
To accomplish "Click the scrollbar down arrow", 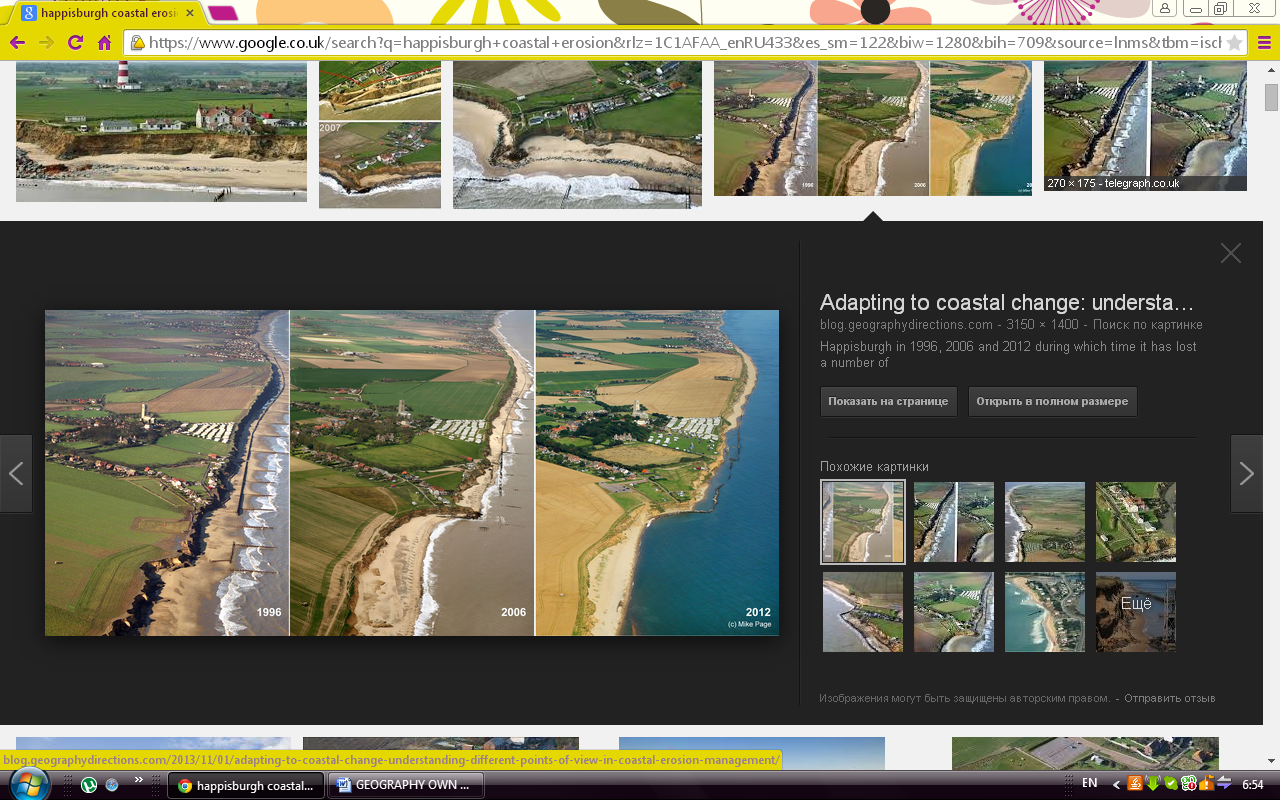I will (x=1271, y=761).
